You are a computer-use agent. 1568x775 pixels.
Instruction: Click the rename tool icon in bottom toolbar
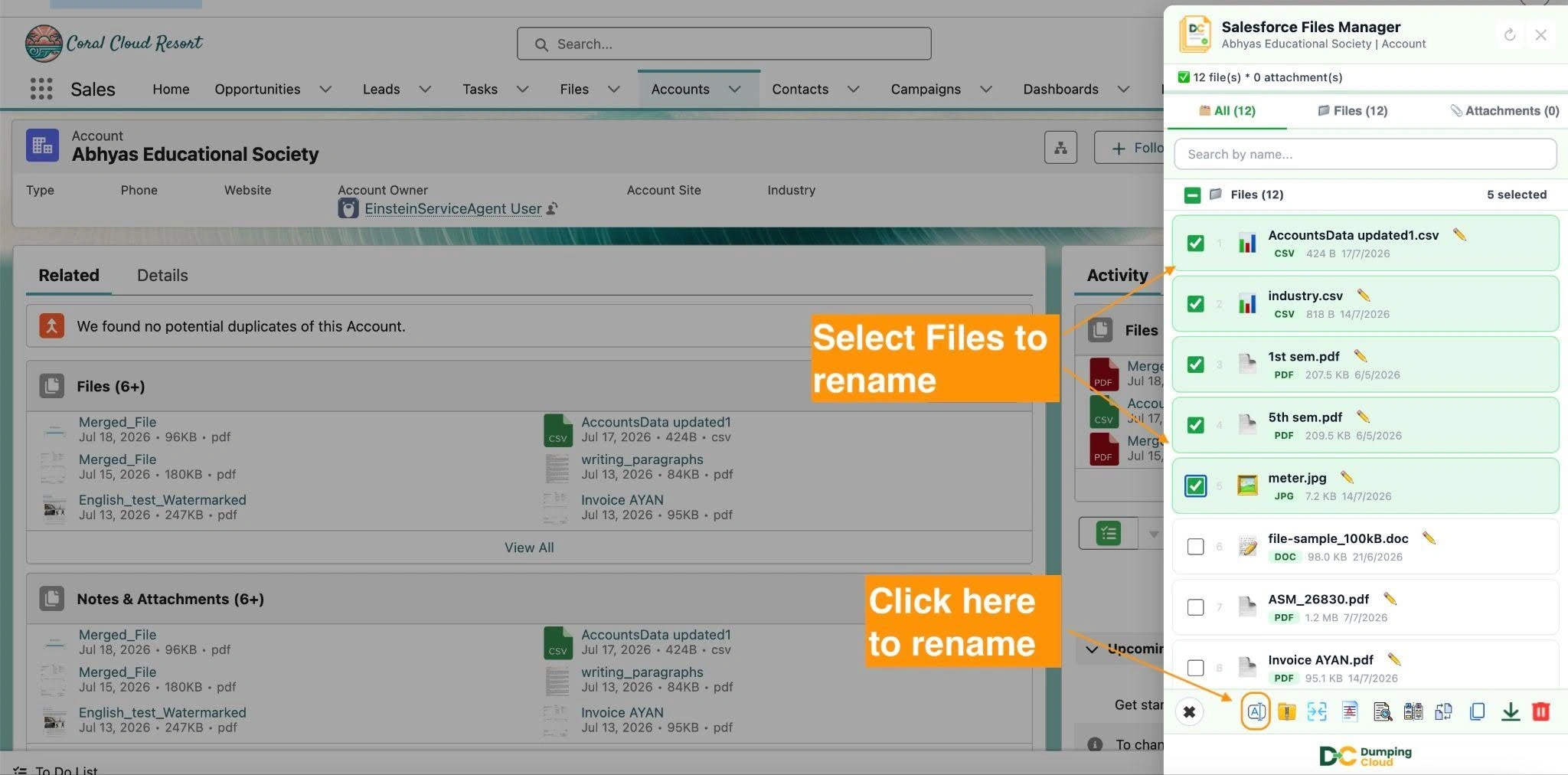(x=1256, y=711)
